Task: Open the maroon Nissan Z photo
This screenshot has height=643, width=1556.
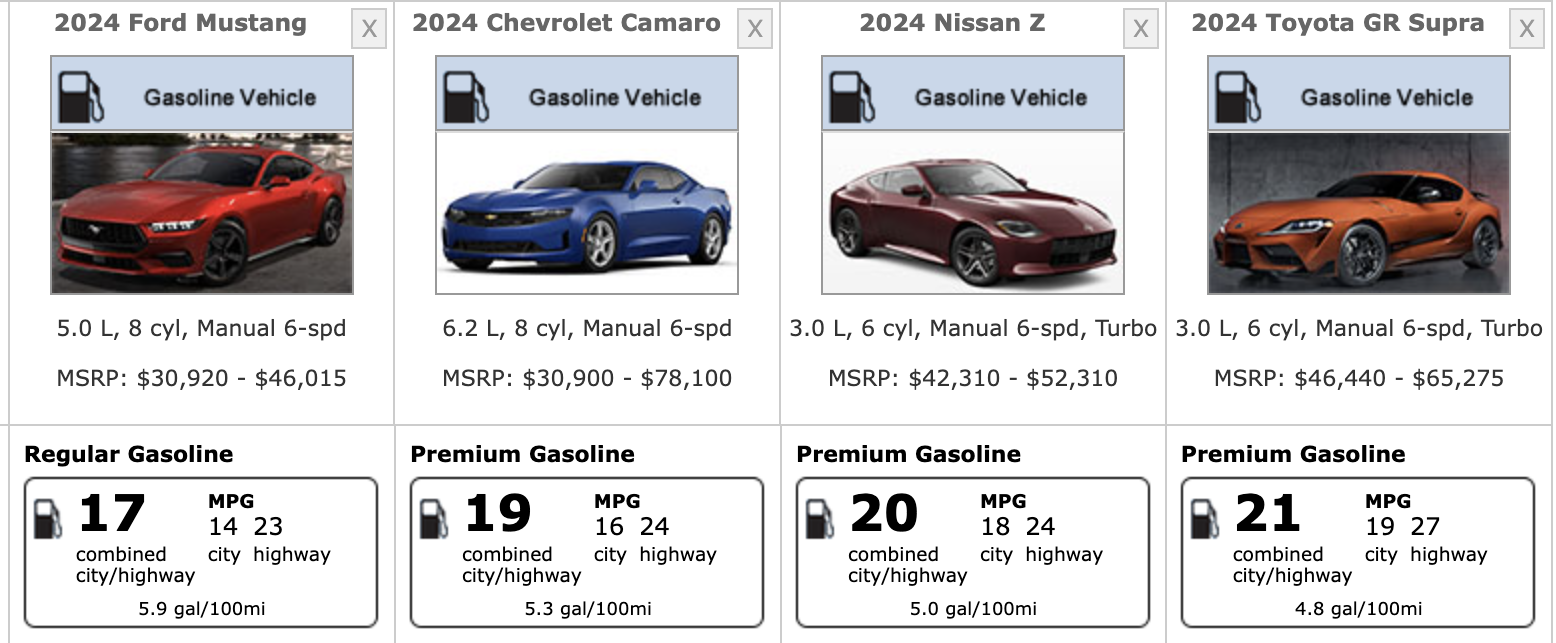Action: [973, 213]
